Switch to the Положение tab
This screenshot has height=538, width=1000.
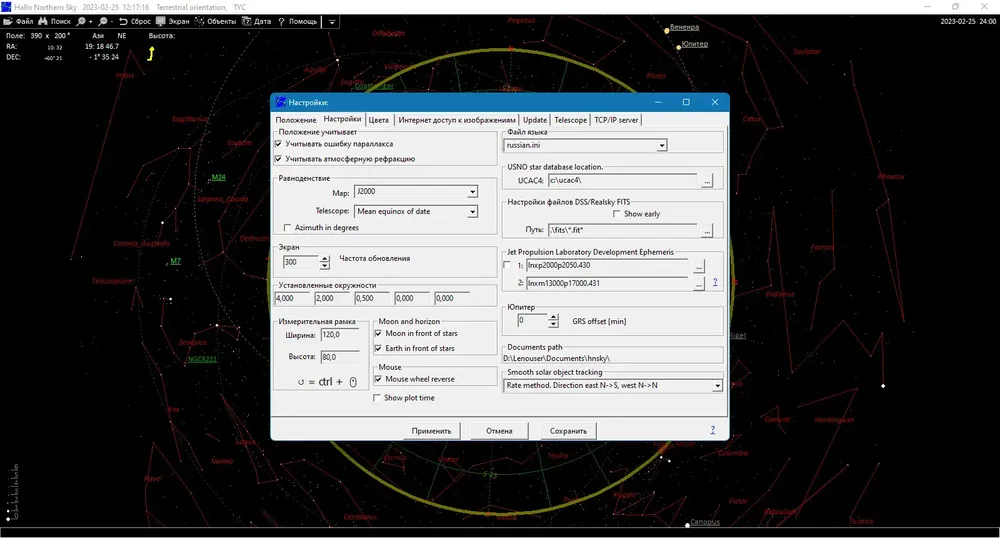pos(296,120)
